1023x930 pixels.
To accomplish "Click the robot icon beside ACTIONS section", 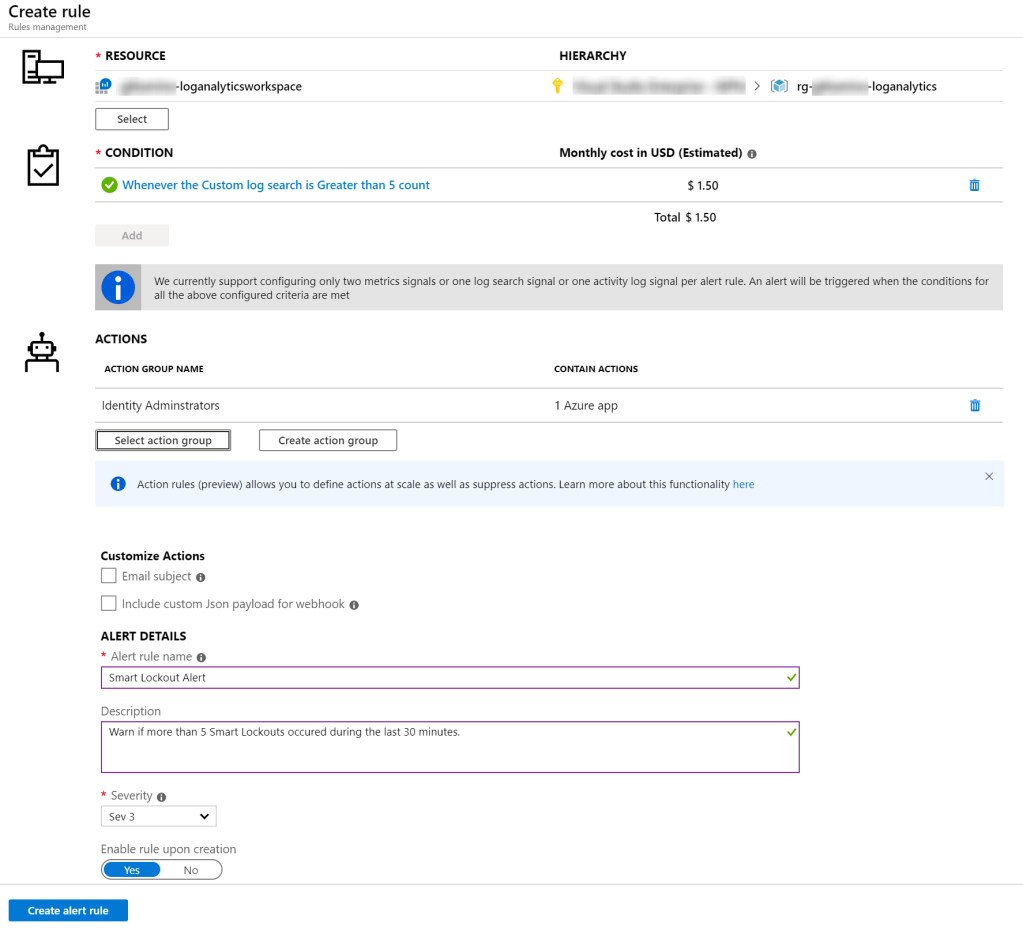I will [x=41, y=352].
